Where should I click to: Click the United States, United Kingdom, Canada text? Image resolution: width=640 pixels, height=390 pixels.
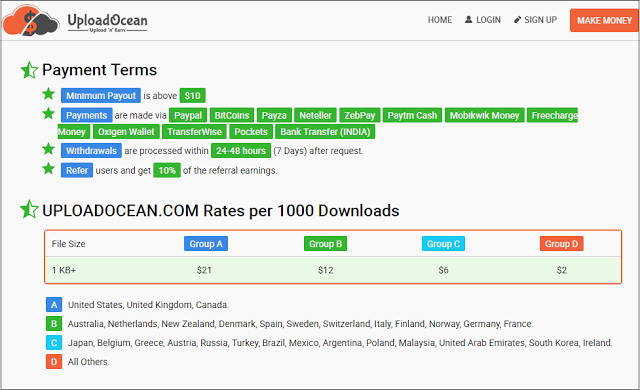(x=149, y=305)
